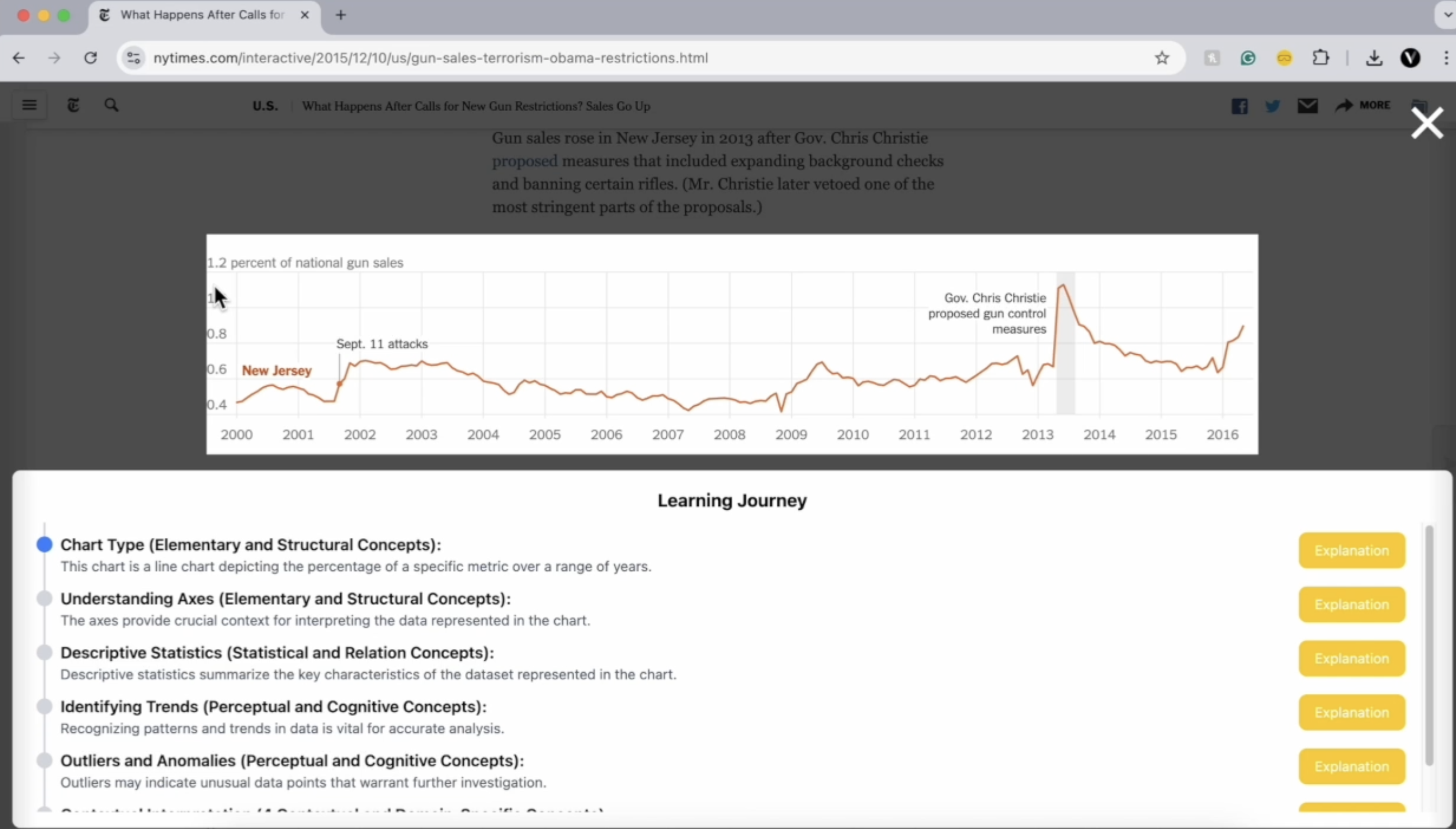Click the NYT search magnifier icon

point(112,105)
